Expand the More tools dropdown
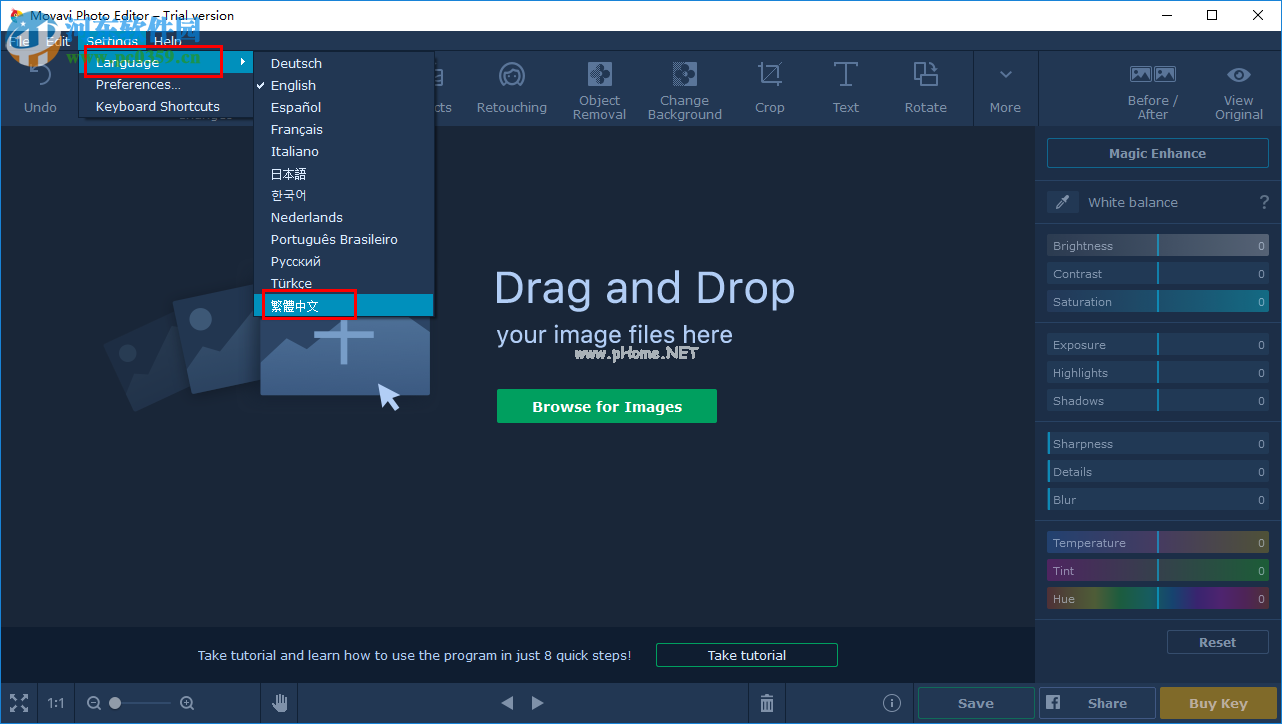 pyautogui.click(x=1005, y=88)
